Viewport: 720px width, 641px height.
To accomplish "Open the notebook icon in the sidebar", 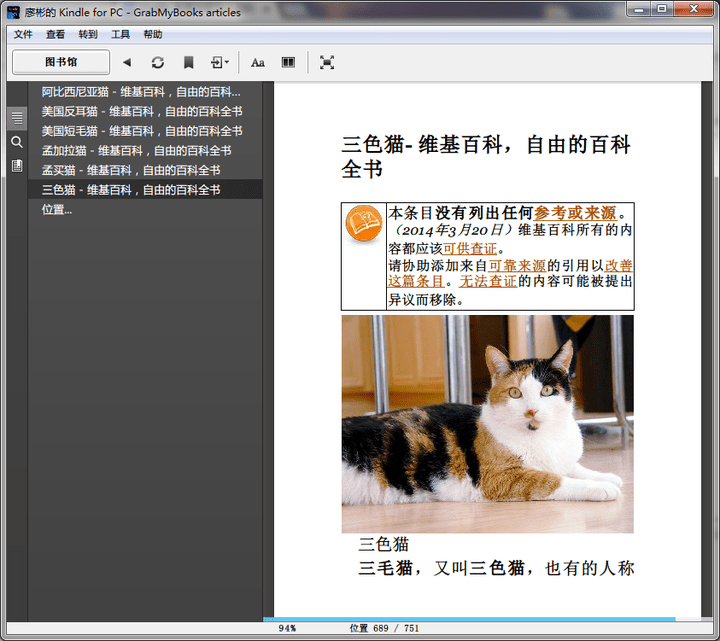I will [x=17, y=165].
